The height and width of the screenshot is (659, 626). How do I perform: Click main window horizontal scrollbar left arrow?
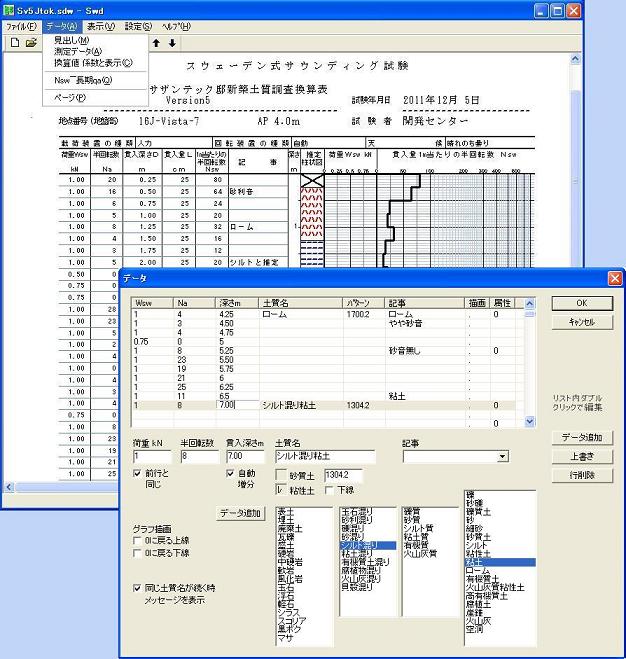(8, 487)
